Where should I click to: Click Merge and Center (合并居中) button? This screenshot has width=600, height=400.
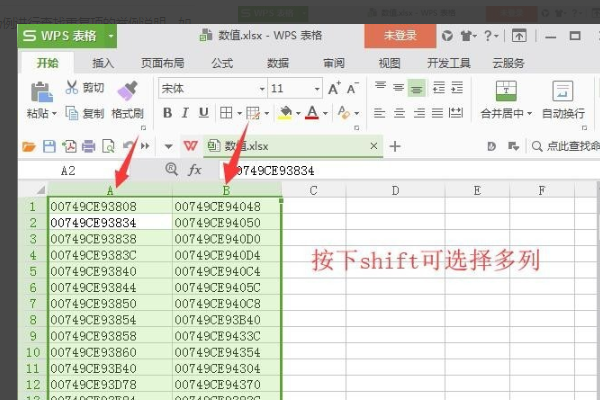pyautogui.click(x=505, y=100)
